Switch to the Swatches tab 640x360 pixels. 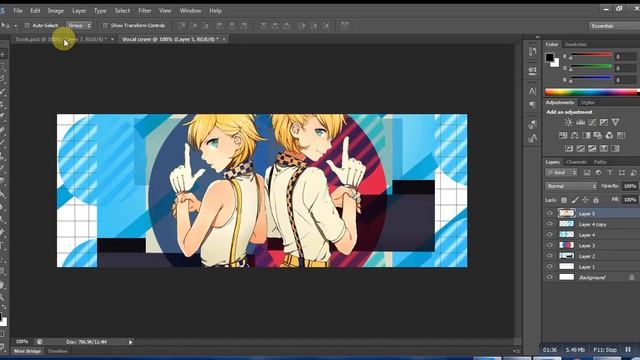point(576,44)
